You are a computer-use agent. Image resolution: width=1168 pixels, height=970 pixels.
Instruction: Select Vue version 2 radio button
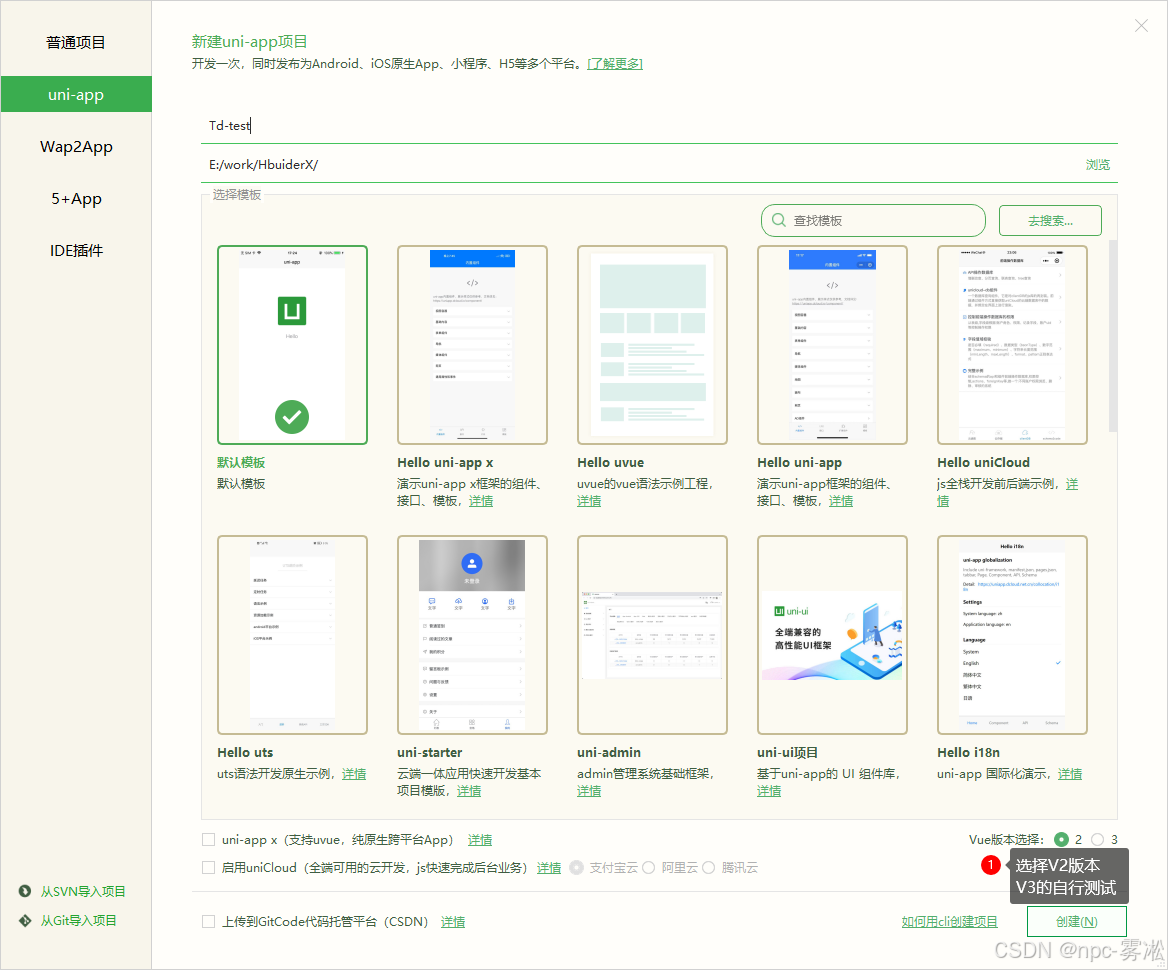click(1061, 840)
